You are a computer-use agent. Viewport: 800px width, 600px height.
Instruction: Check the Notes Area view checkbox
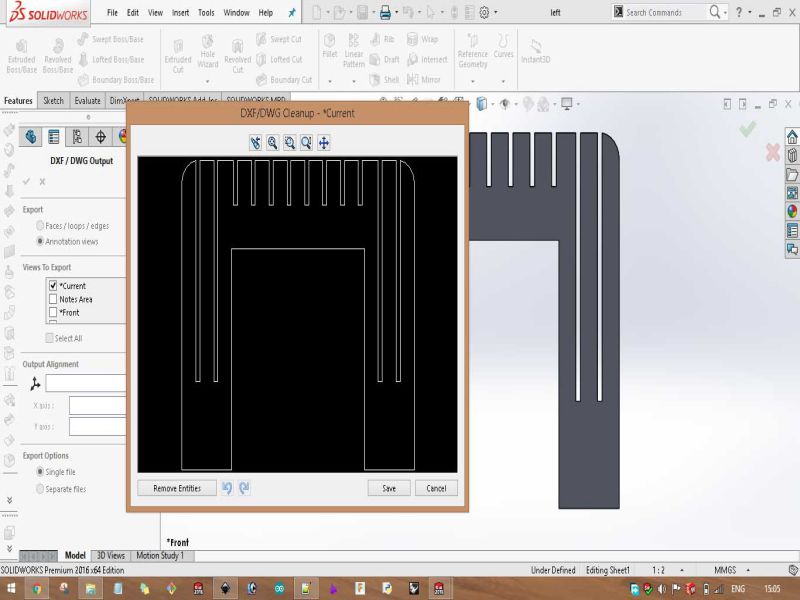53,299
